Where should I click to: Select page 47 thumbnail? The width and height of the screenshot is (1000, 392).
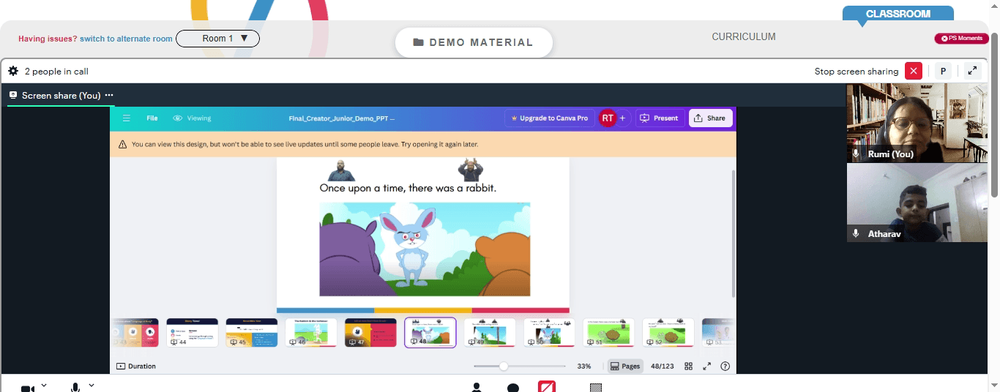371,332
